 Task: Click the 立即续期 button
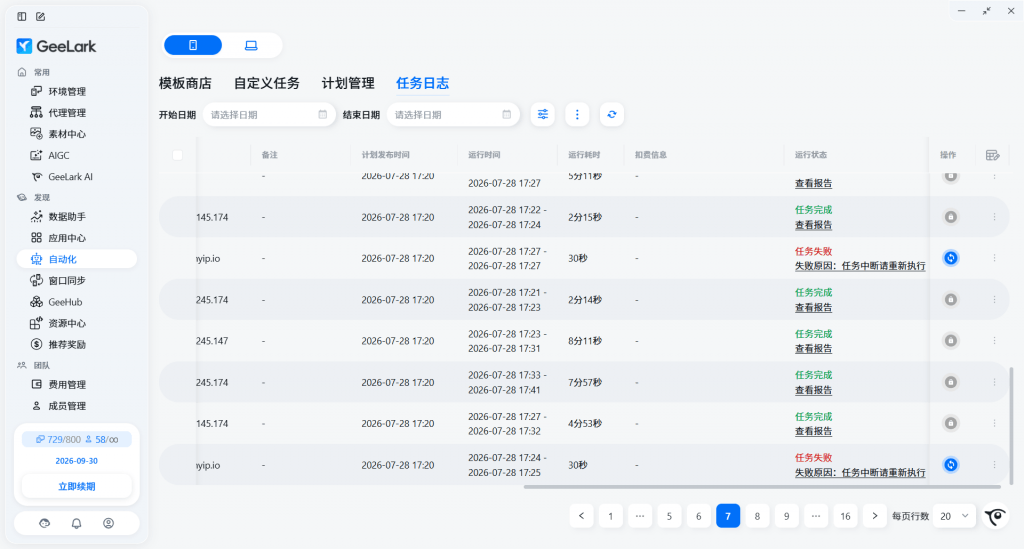(76, 486)
